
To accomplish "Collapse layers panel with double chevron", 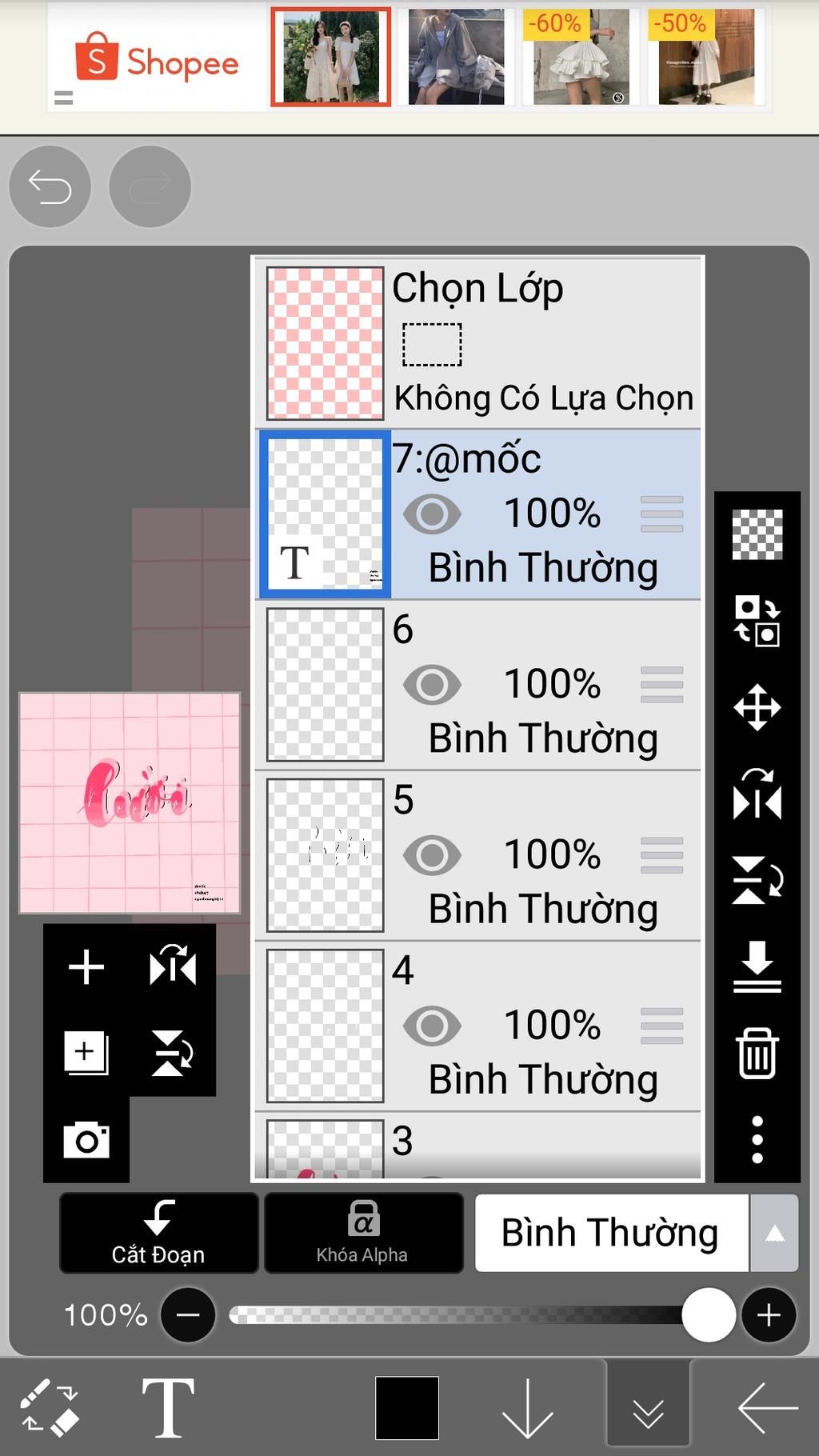I will (x=648, y=1407).
